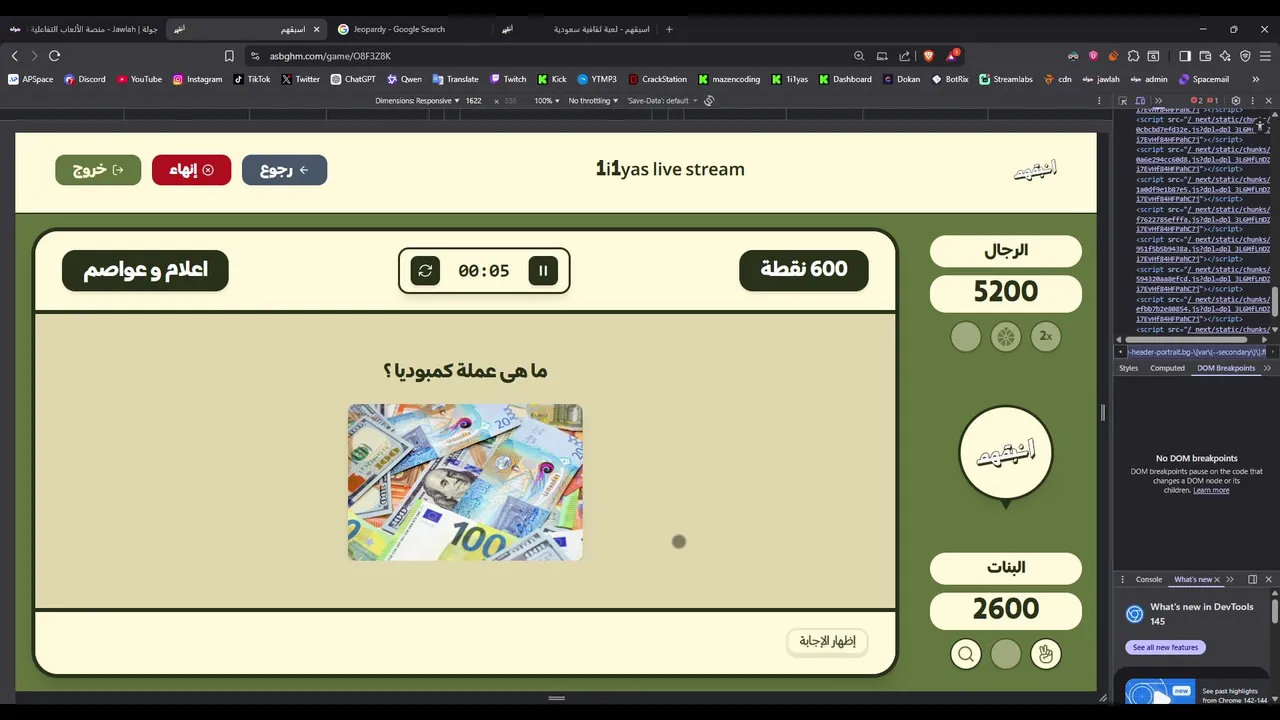This screenshot has height=720, width=1280.
Task: Open the Leo AI sparkle icon
Action: (1225, 56)
